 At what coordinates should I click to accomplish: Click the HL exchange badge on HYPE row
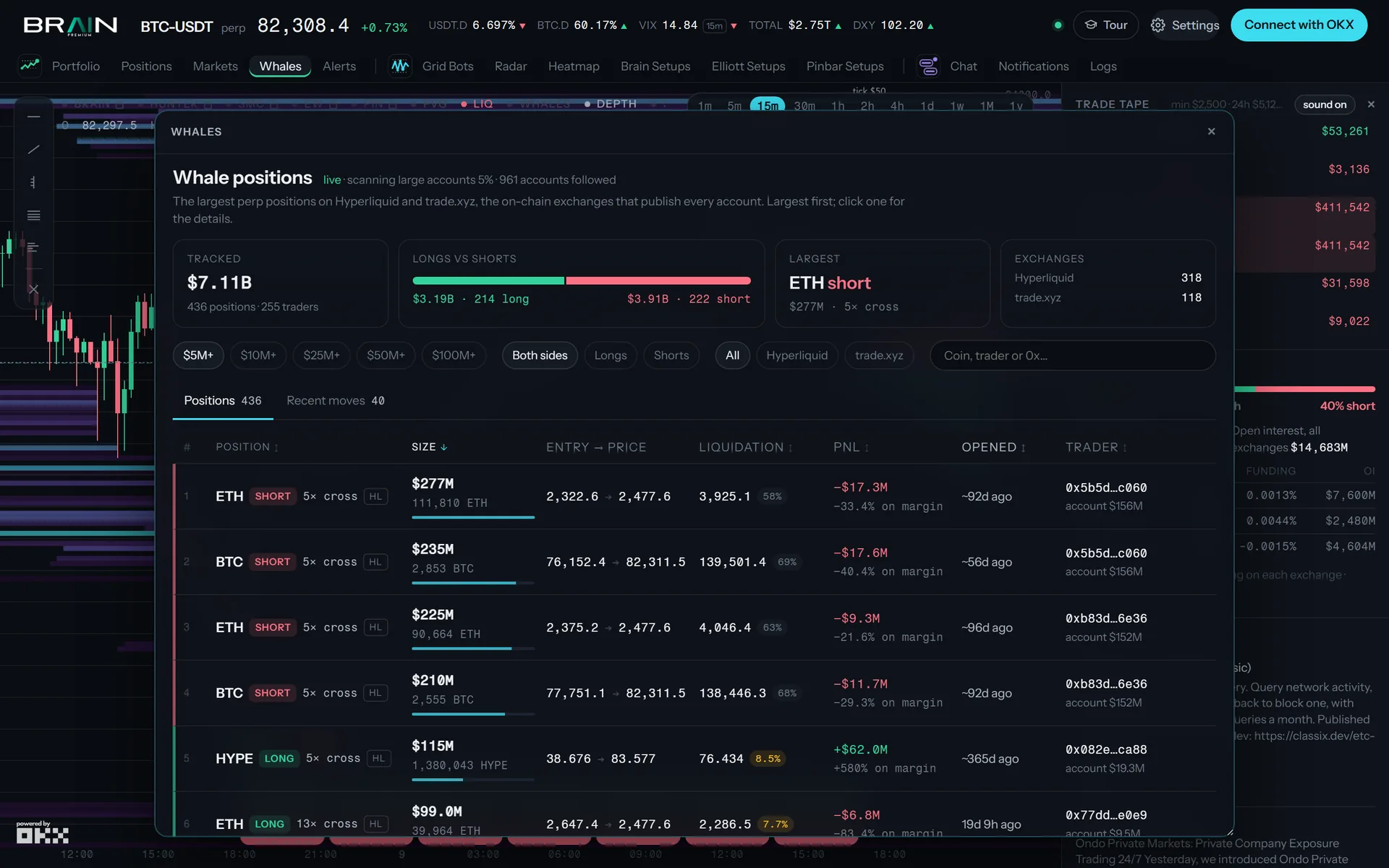378,758
